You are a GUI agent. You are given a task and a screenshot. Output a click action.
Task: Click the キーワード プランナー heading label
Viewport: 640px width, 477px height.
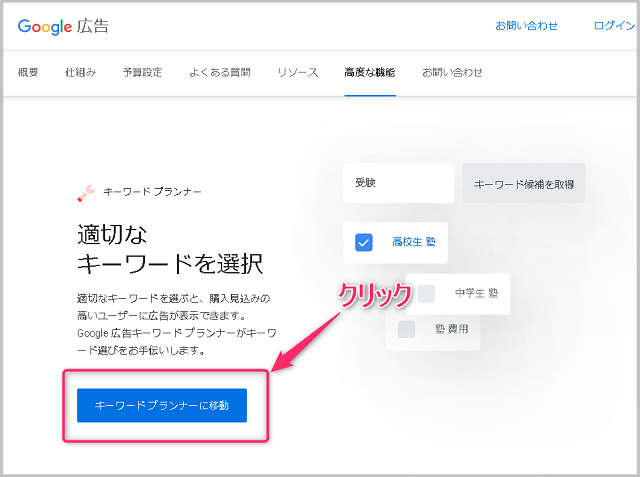click(152, 192)
